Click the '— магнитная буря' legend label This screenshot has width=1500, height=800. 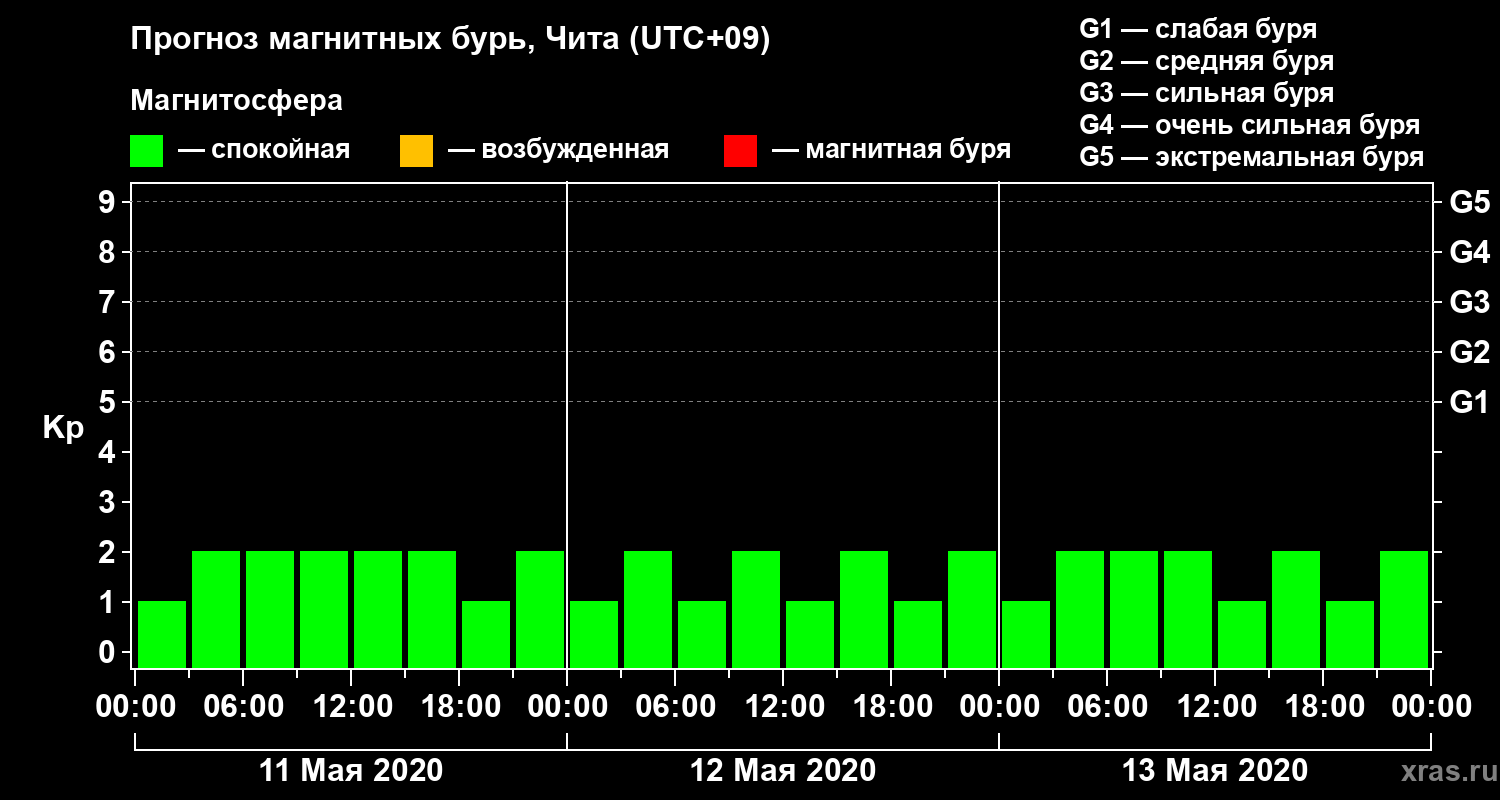pos(891,151)
